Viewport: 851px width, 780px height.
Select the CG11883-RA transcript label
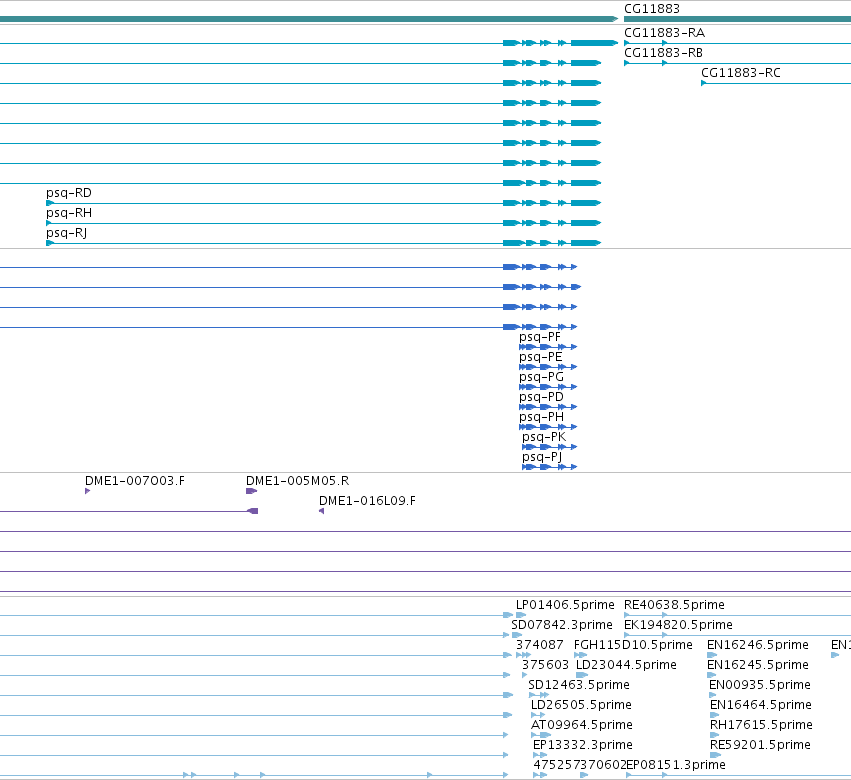pos(664,33)
